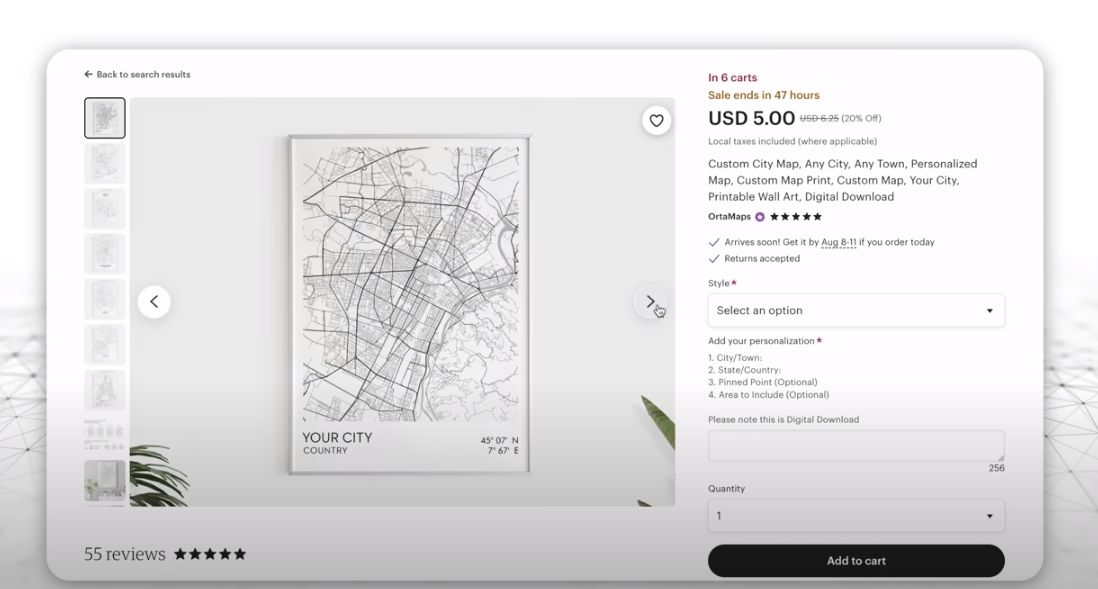Select the eighth thumbnail with size chart
Image resolution: width=1098 pixels, height=589 pixels.
coord(105,435)
